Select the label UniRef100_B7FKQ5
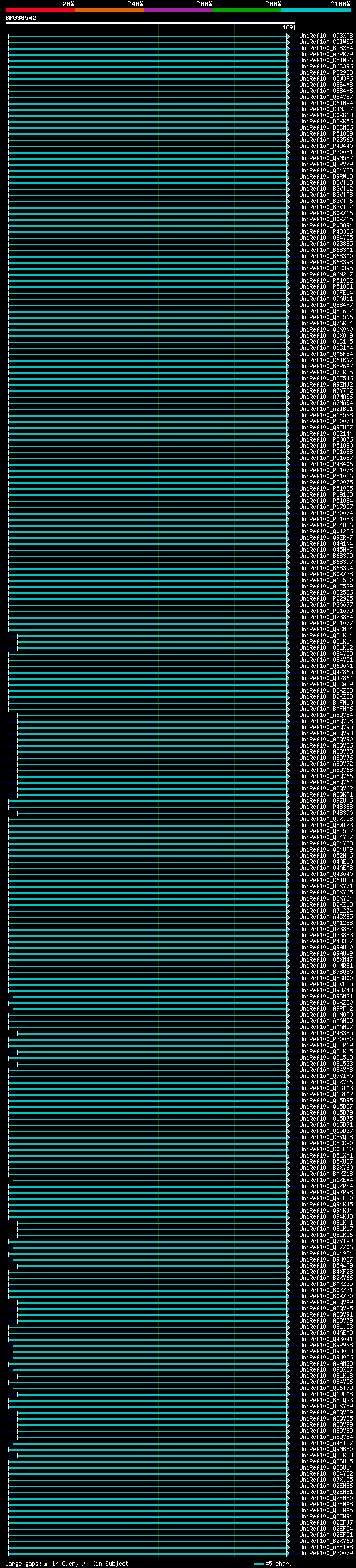Viewport: 356px width, 1568px height. (326, 373)
